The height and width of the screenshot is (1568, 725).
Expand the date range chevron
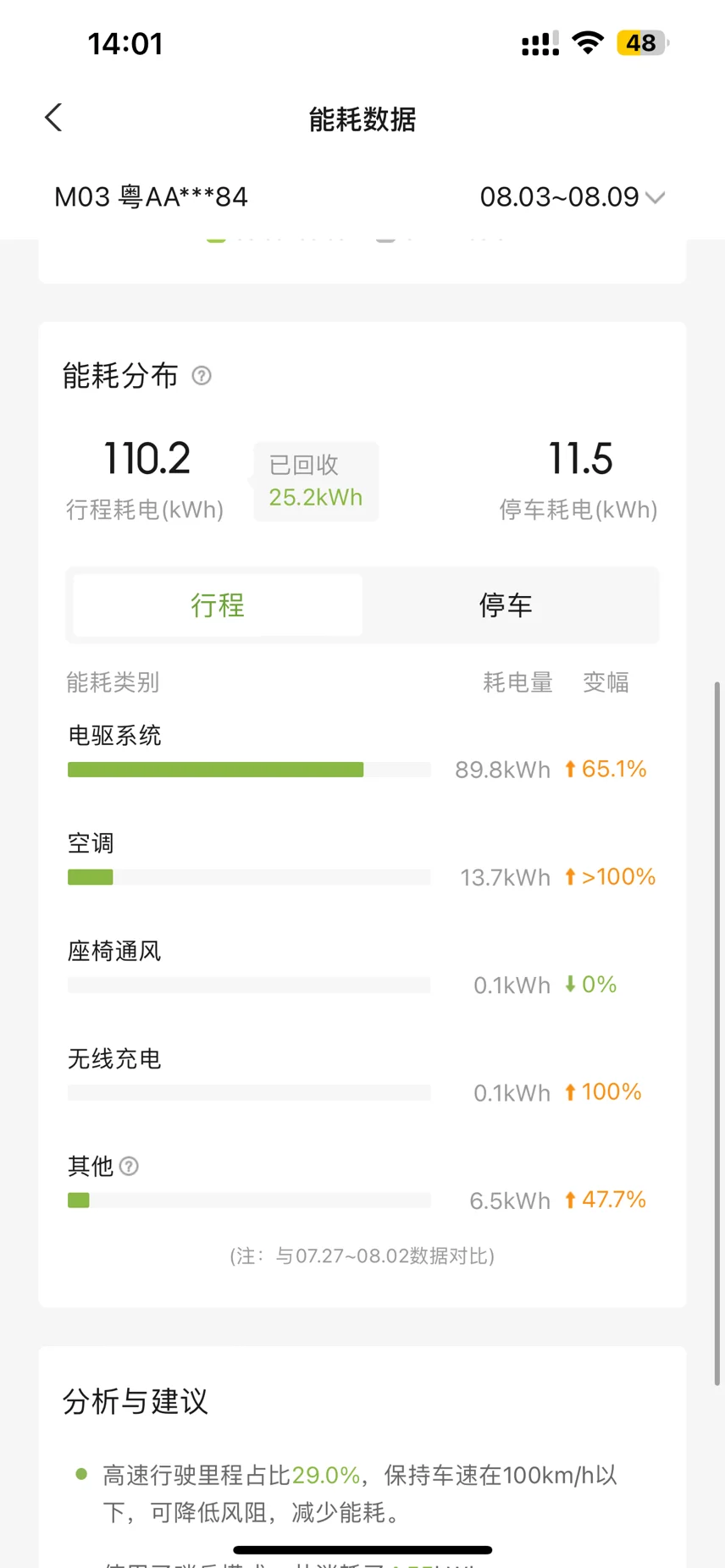pos(655,198)
